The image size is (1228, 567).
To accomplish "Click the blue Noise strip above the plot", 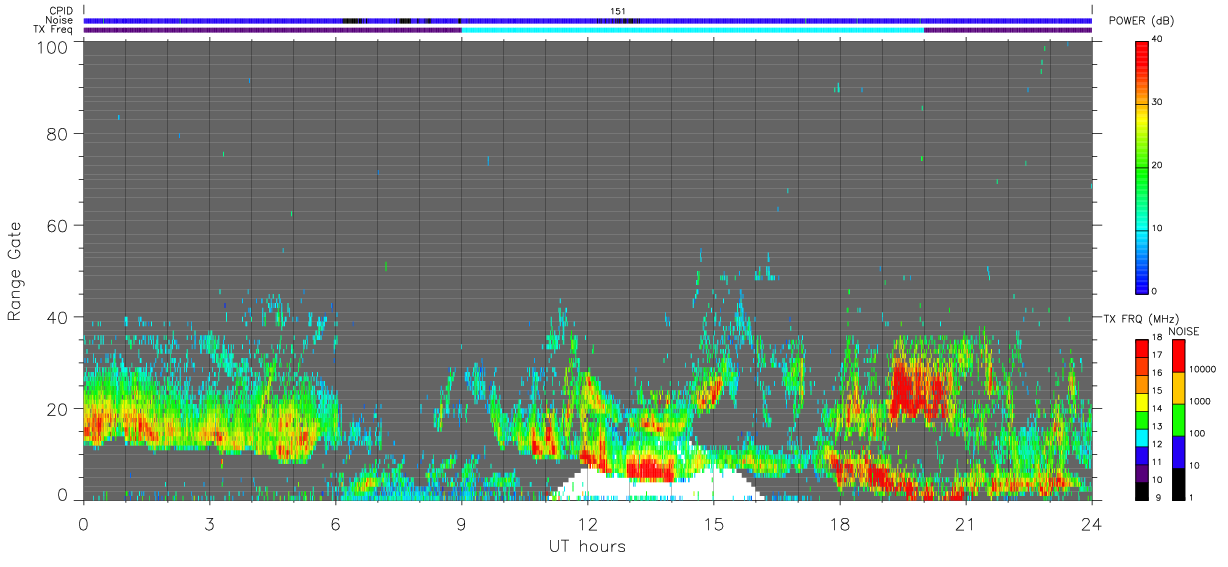I will 588,20.
